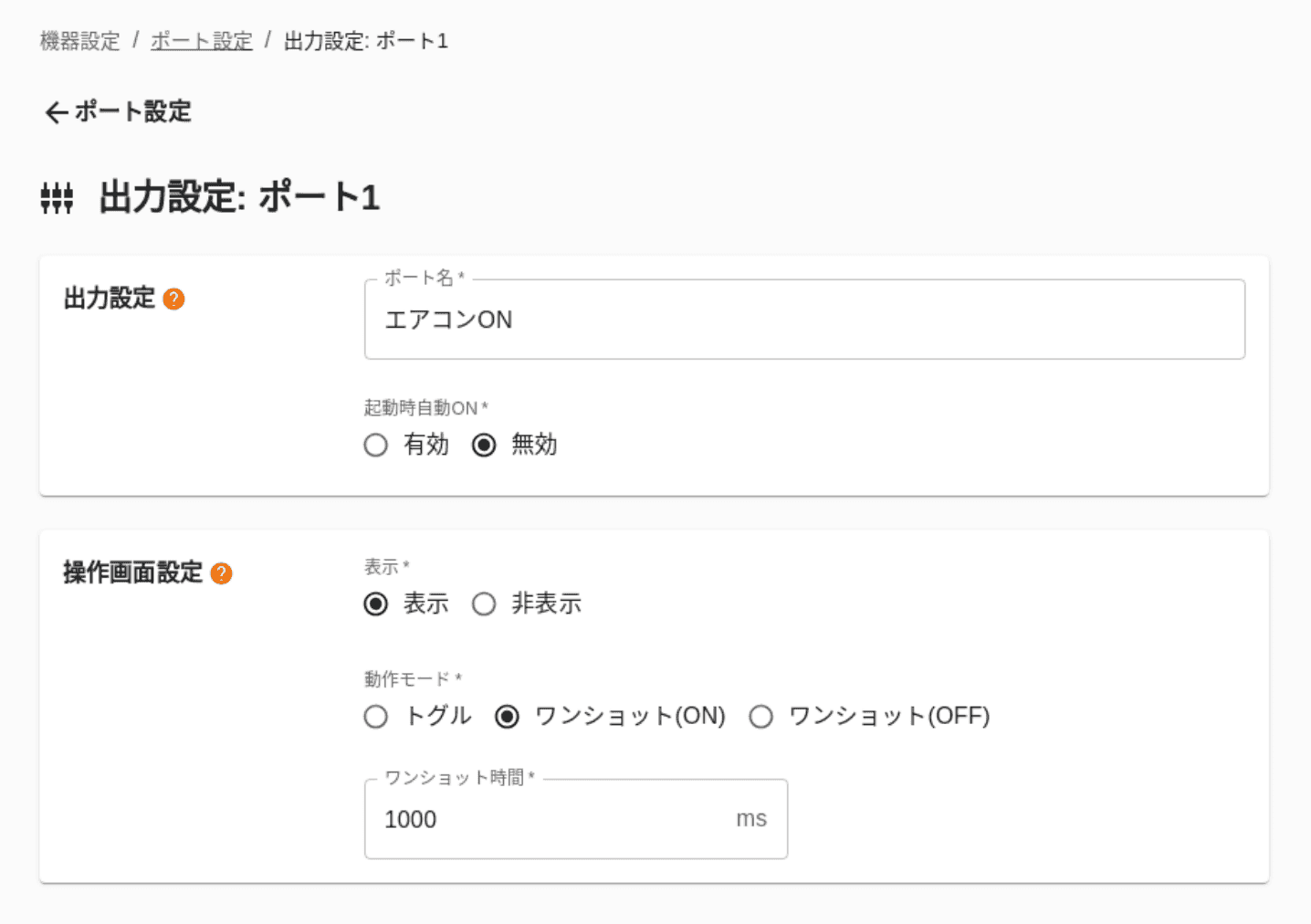This screenshot has width=1311, height=924.
Task: Click the 出力設定: ポート1 breadcrumb item
Action: coord(365,41)
